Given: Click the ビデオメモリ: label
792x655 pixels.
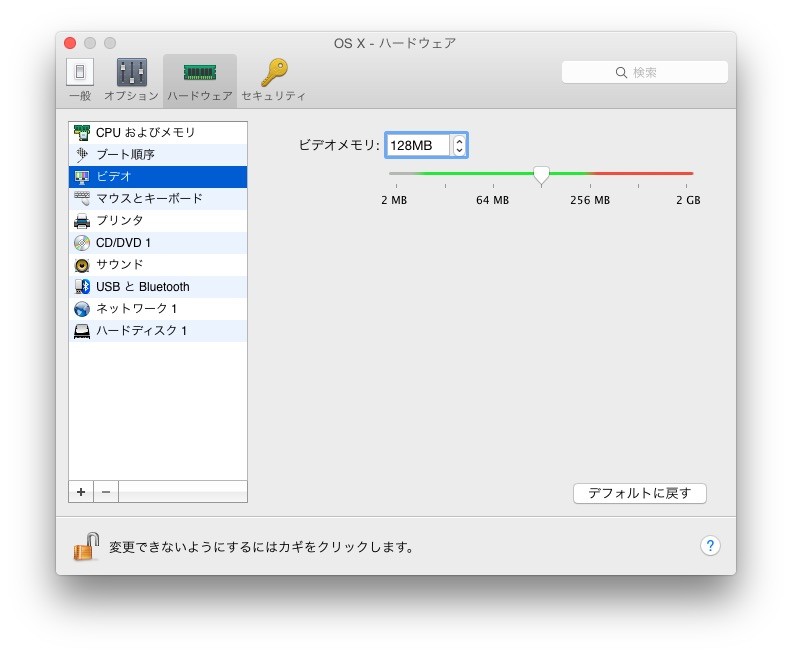Looking at the screenshot, I should pyautogui.click(x=339, y=145).
